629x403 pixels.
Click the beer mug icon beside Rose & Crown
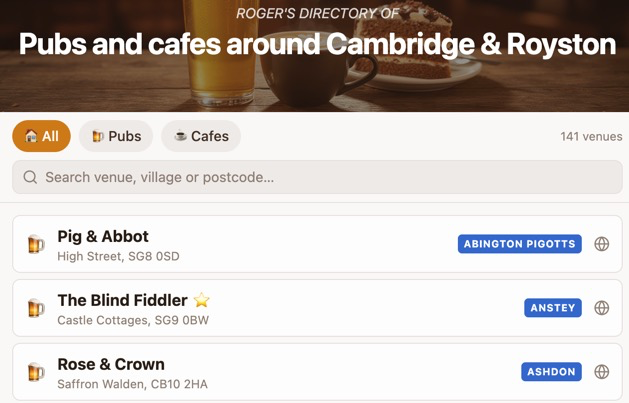point(36,372)
